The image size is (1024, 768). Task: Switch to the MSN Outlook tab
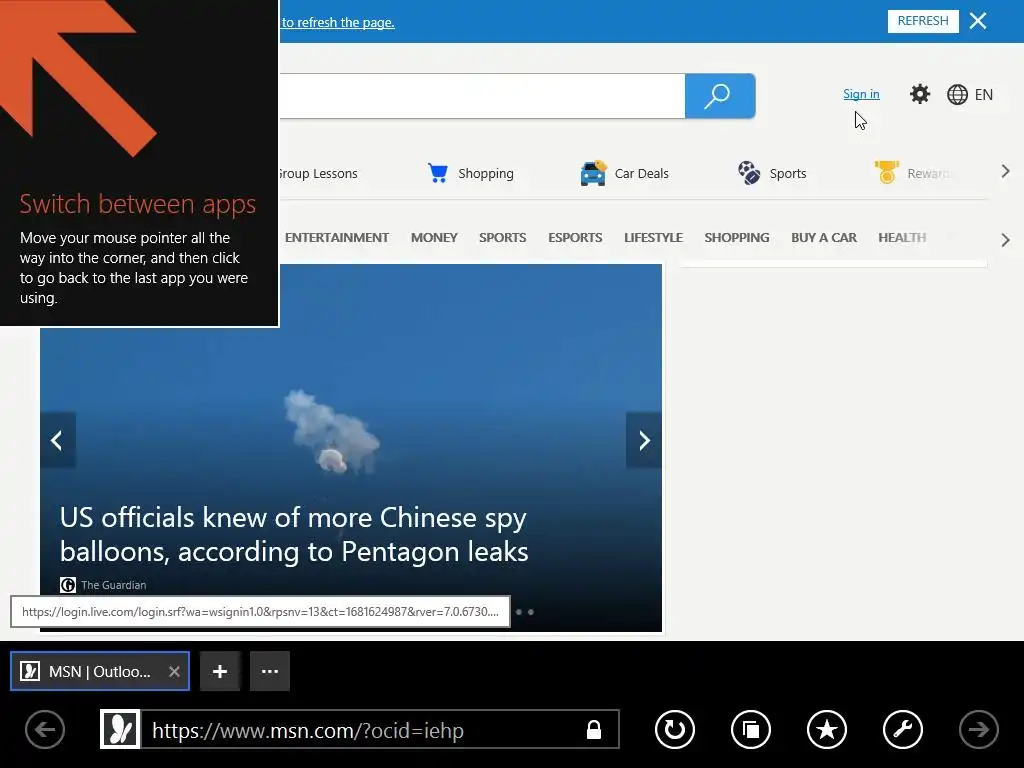tap(100, 671)
